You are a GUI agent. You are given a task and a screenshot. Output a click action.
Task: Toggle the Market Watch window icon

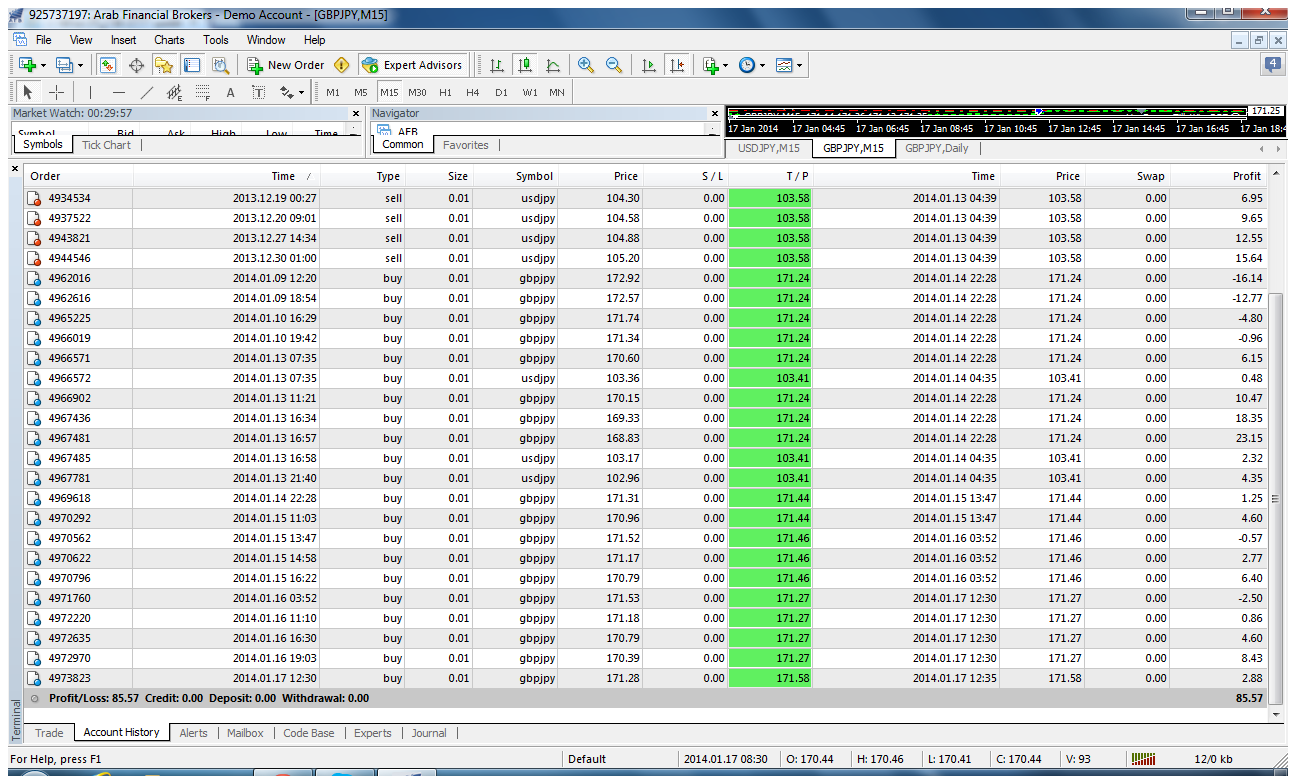pos(108,65)
